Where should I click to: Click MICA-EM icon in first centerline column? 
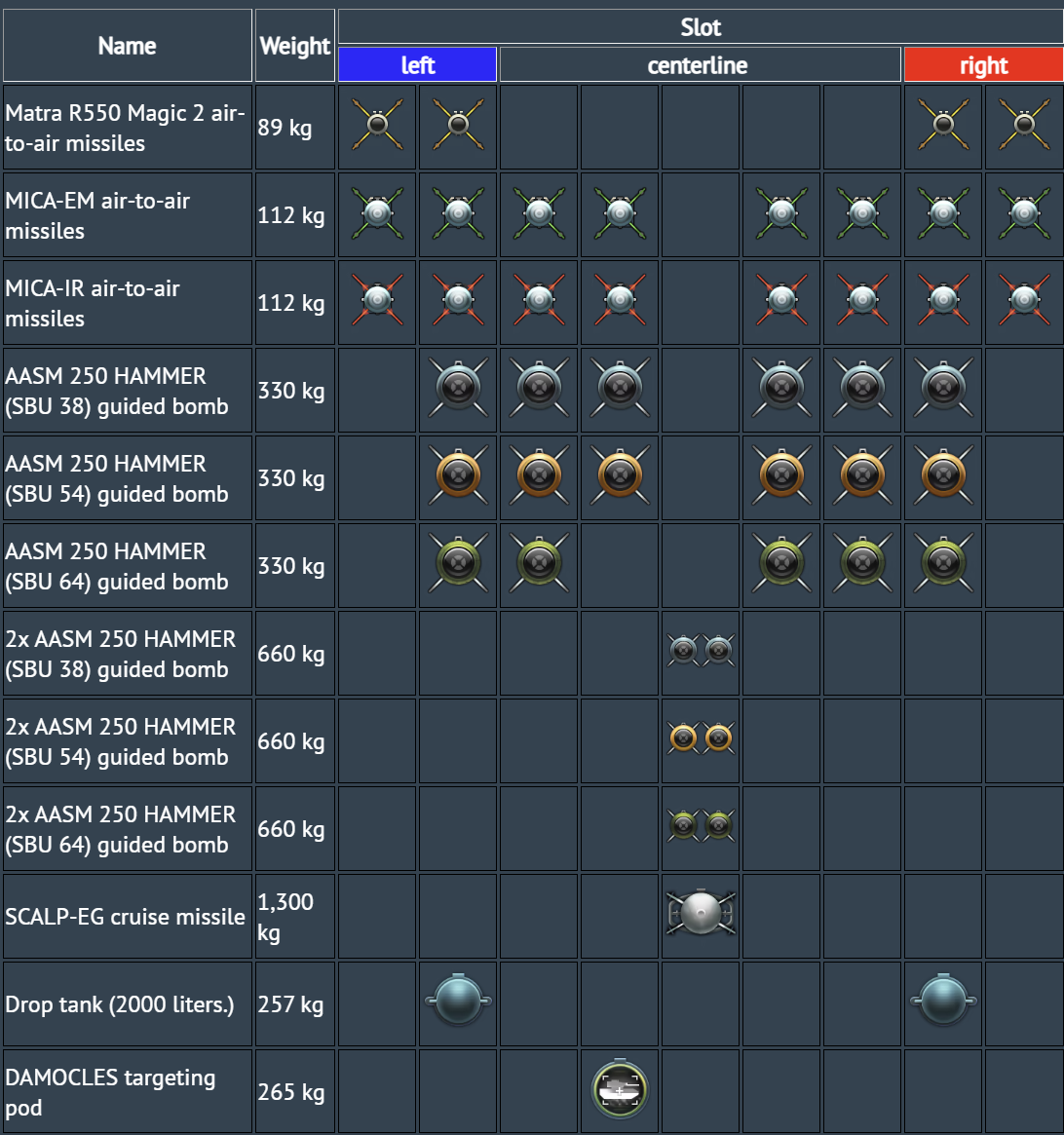539,212
